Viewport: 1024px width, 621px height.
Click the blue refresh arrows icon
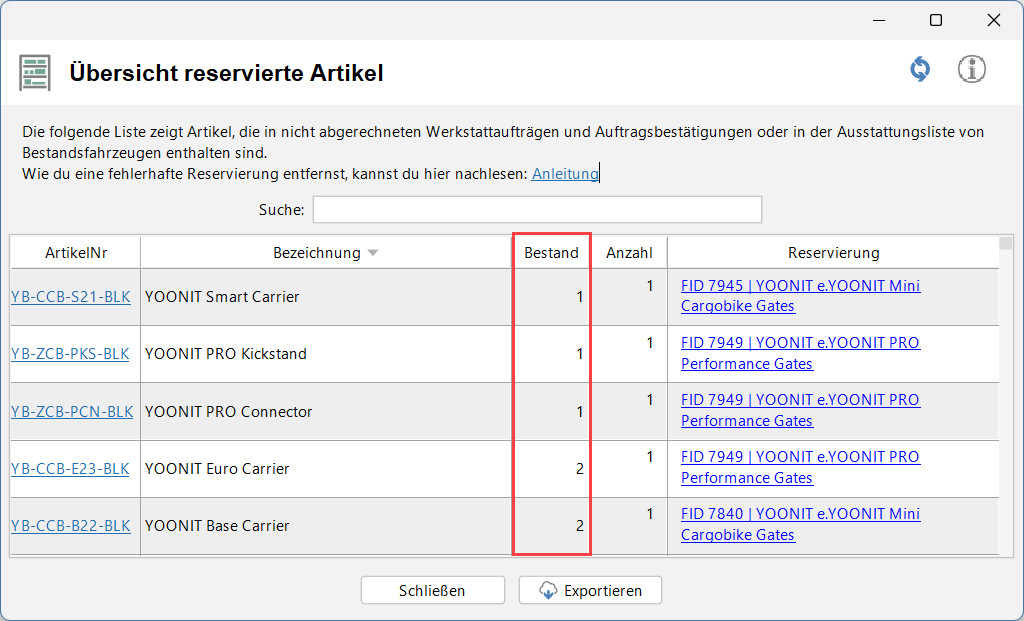[x=920, y=69]
